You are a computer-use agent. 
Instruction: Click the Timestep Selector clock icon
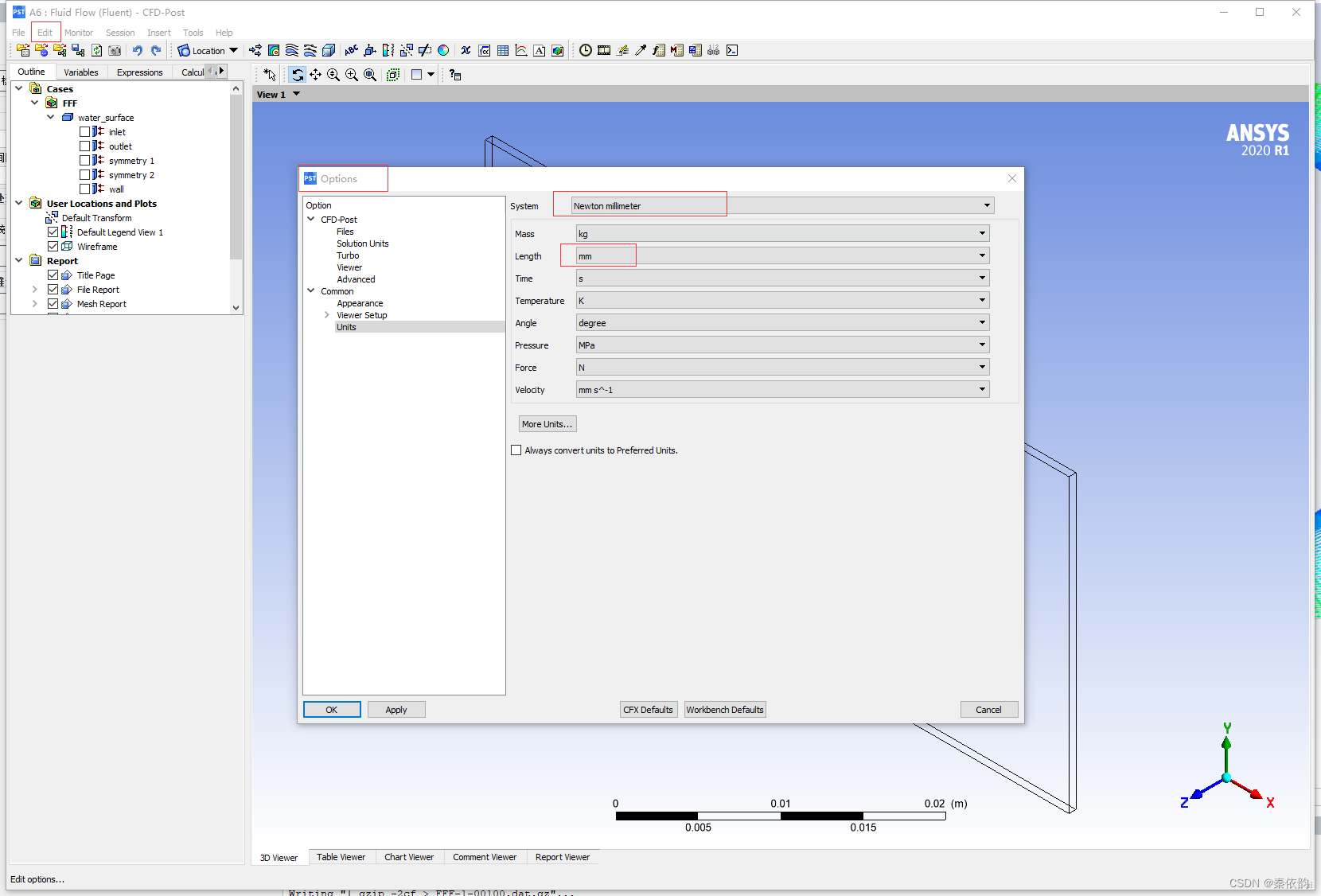click(586, 50)
